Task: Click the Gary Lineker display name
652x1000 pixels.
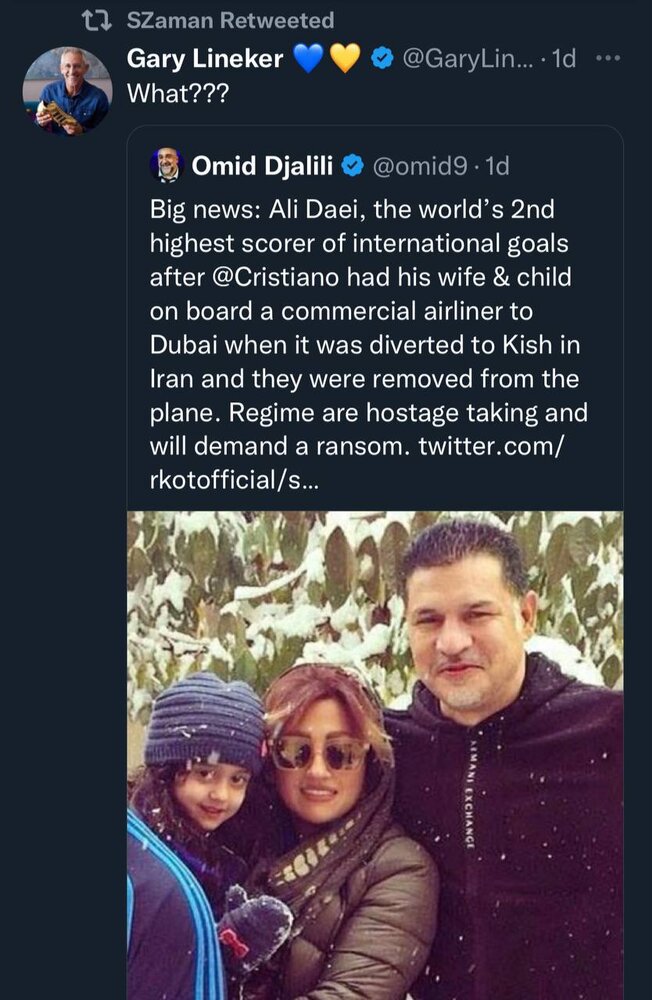Action: (x=205, y=59)
